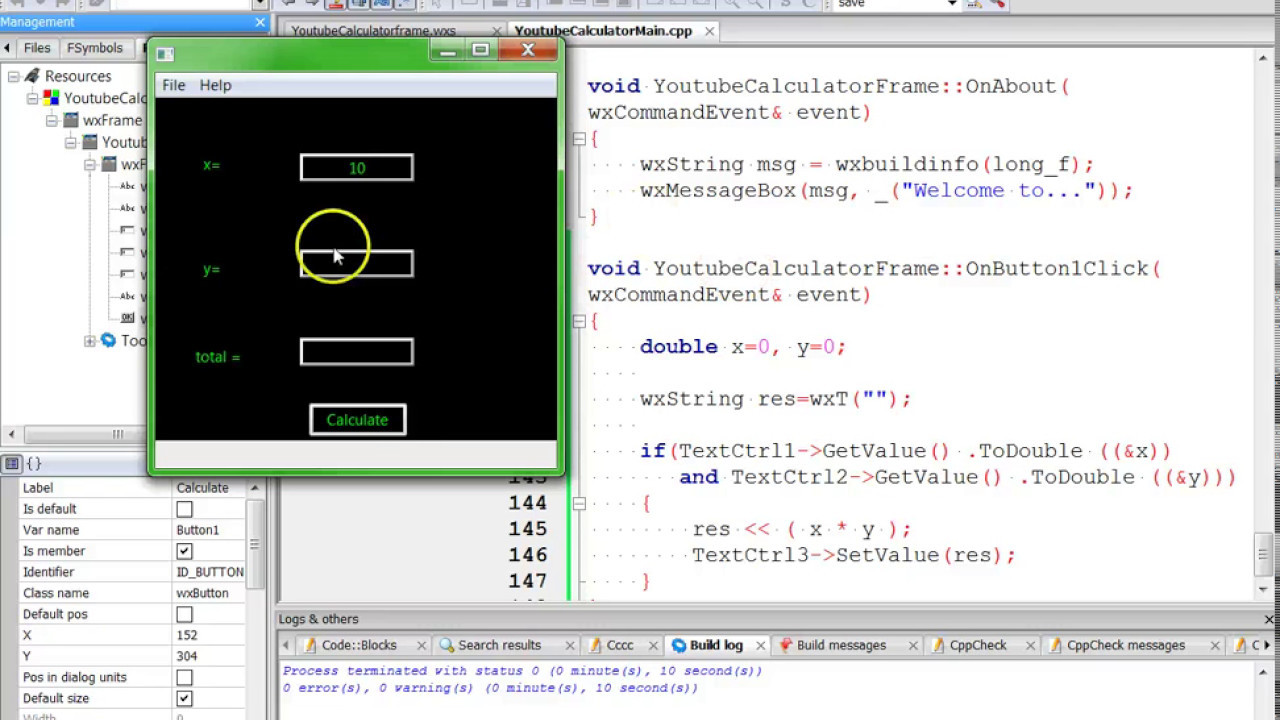Screen dimensions: 1280x720
Task: Click the horizontal scrollbar of the resource tree
Action: tap(117, 434)
